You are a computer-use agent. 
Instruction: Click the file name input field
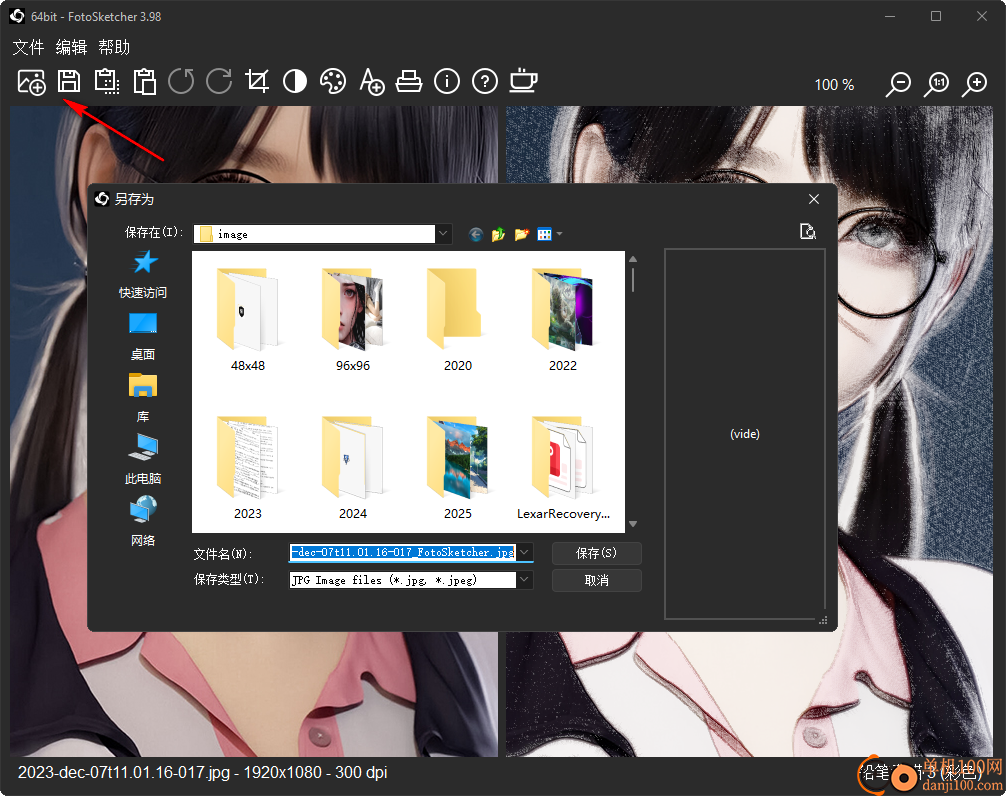coord(403,552)
